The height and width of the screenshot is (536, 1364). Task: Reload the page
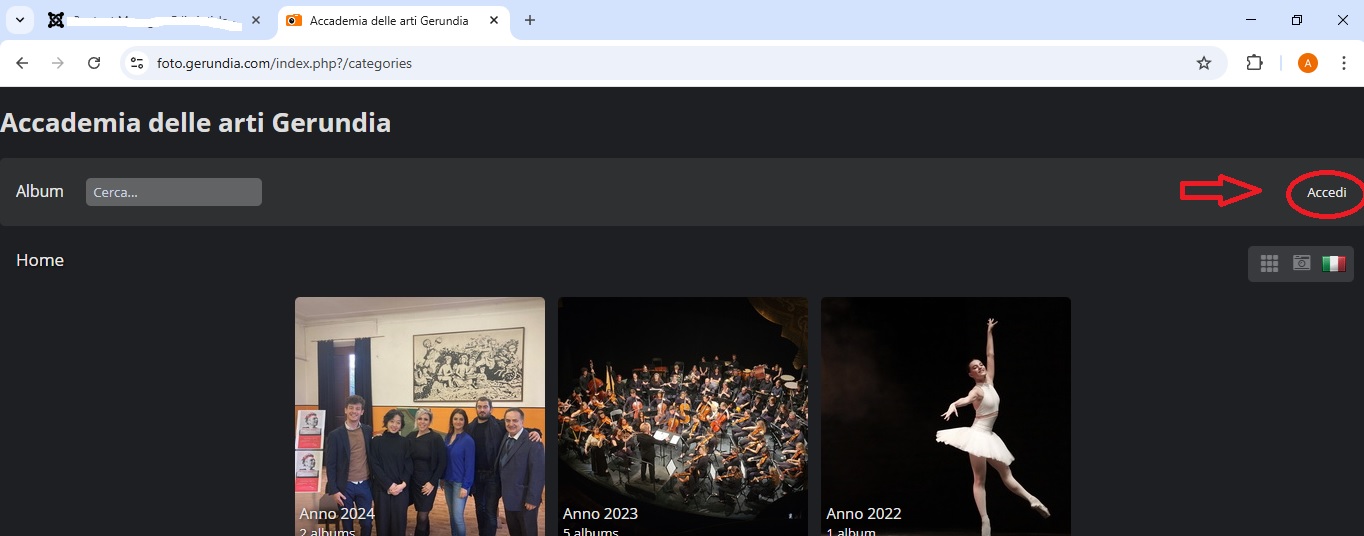tap(94, 63)
